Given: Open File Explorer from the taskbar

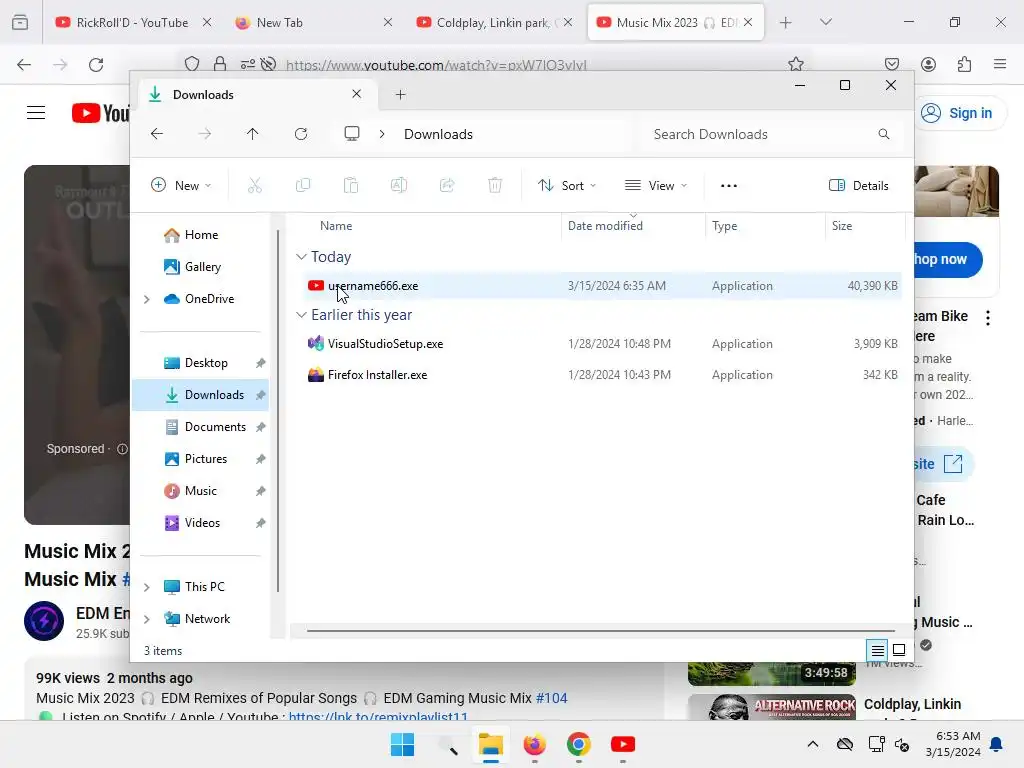Looking at the screenshot, I should coord(490,744).
